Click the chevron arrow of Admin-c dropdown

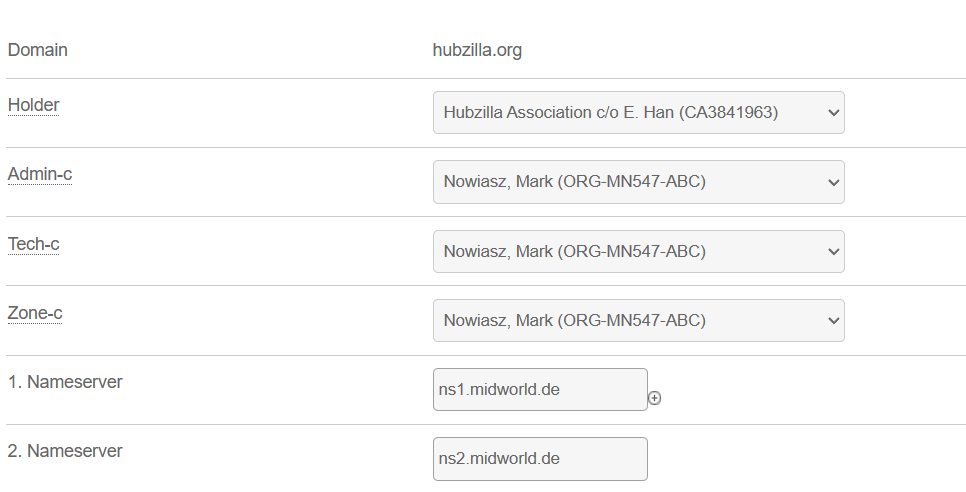coord(834,182)
